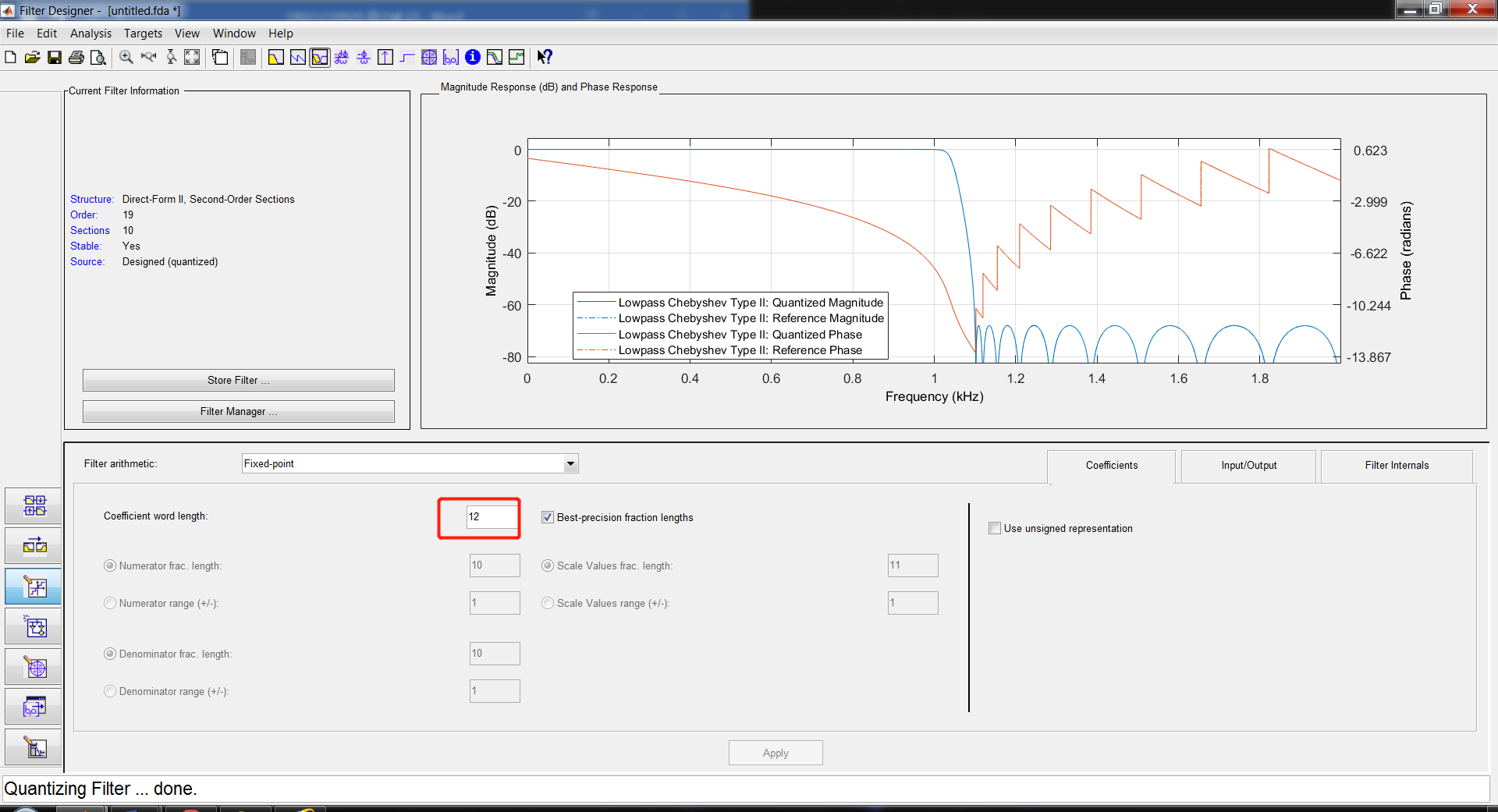
Task: Open the Pole/Zero Plot toolbar icon
Action: 429,57
